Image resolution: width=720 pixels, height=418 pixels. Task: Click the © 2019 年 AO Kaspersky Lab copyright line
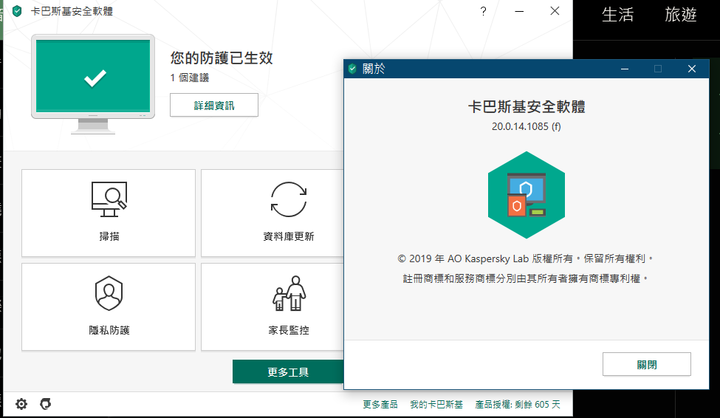pyautogui.click(x=525, y=259)
